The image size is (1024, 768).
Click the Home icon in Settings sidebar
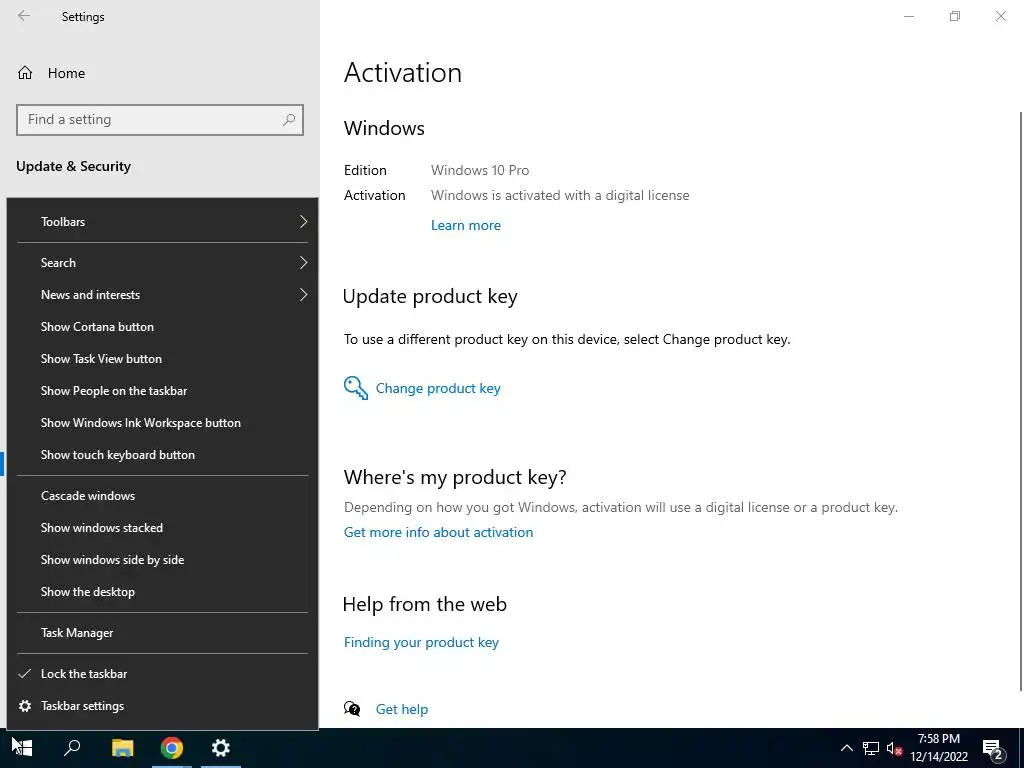(x=25, y=73)
